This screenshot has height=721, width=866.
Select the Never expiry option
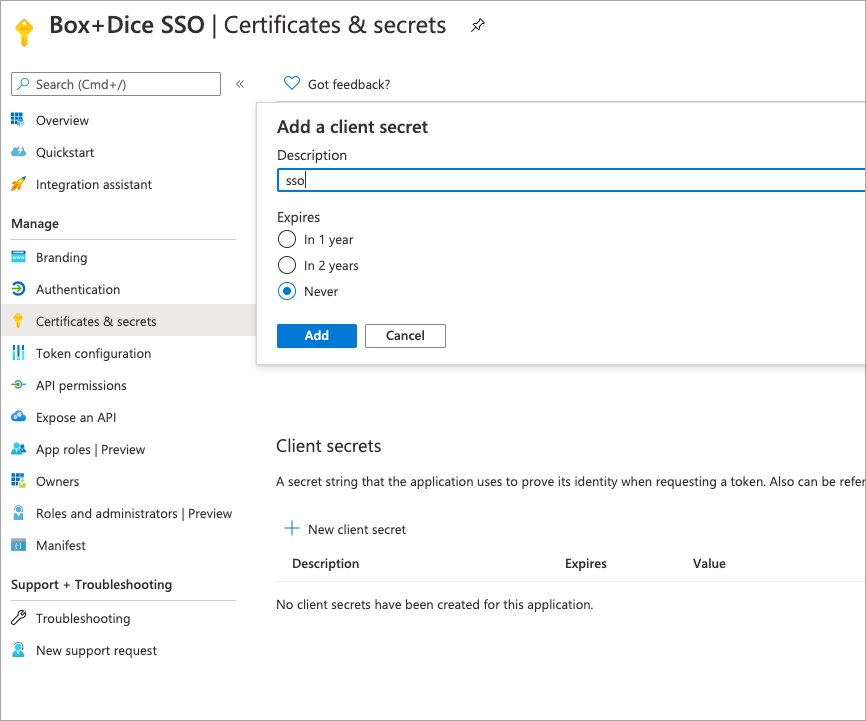287,291
